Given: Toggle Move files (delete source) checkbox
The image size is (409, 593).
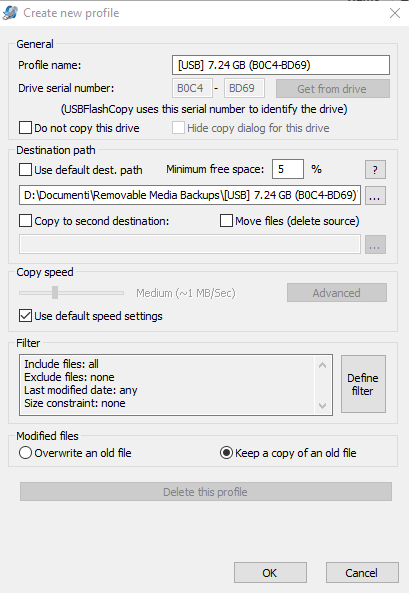Looking at the screenshot, I should coord(226,220).
